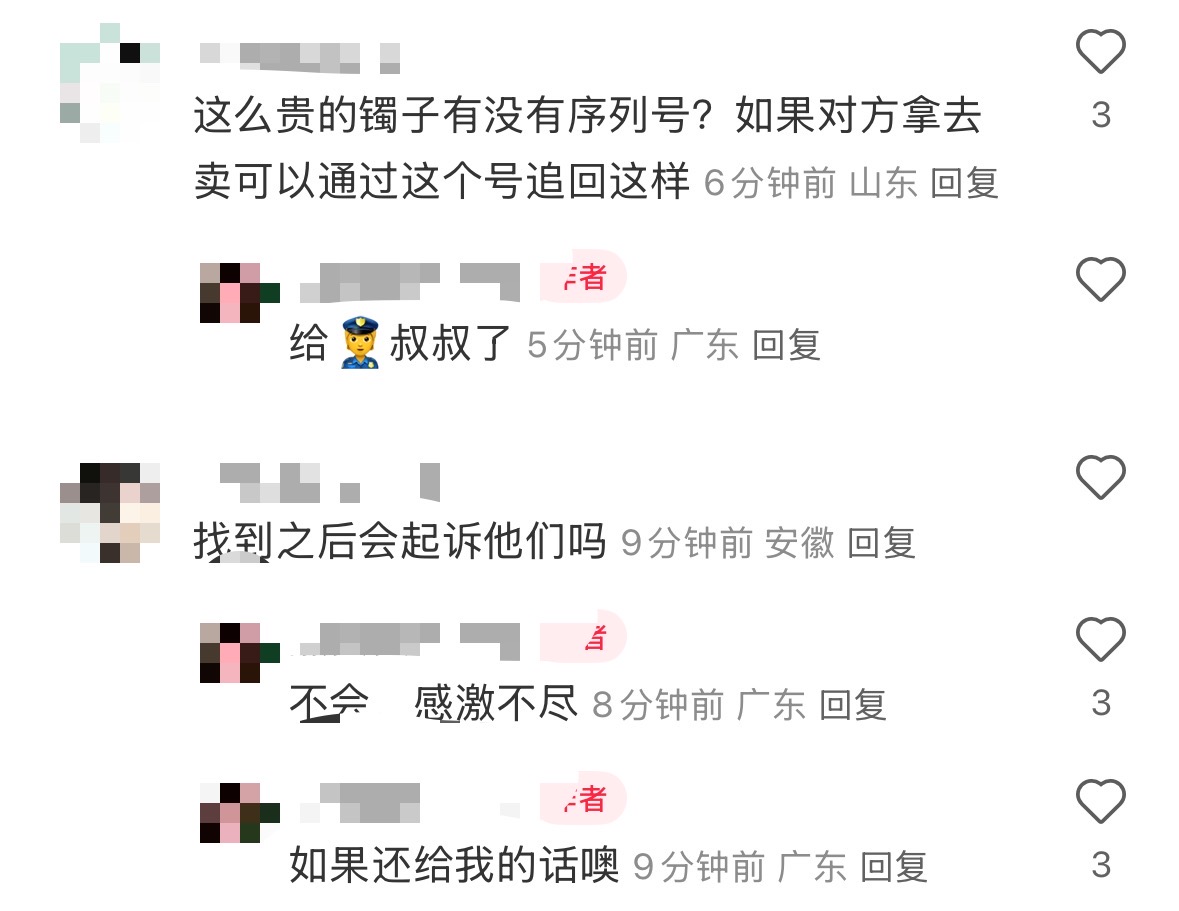The image size is (1179, 911).
Task: Like the comment '找到之后会起诉他们吗'
Action: (1101, 477)
